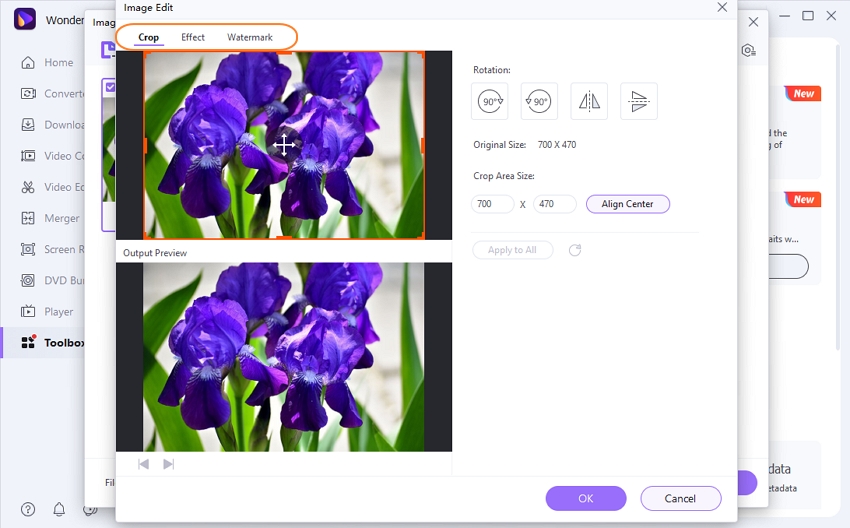Maximize the main Wondershare window
The width and height of the screenshot is (850, 528).
pos(808,16)
